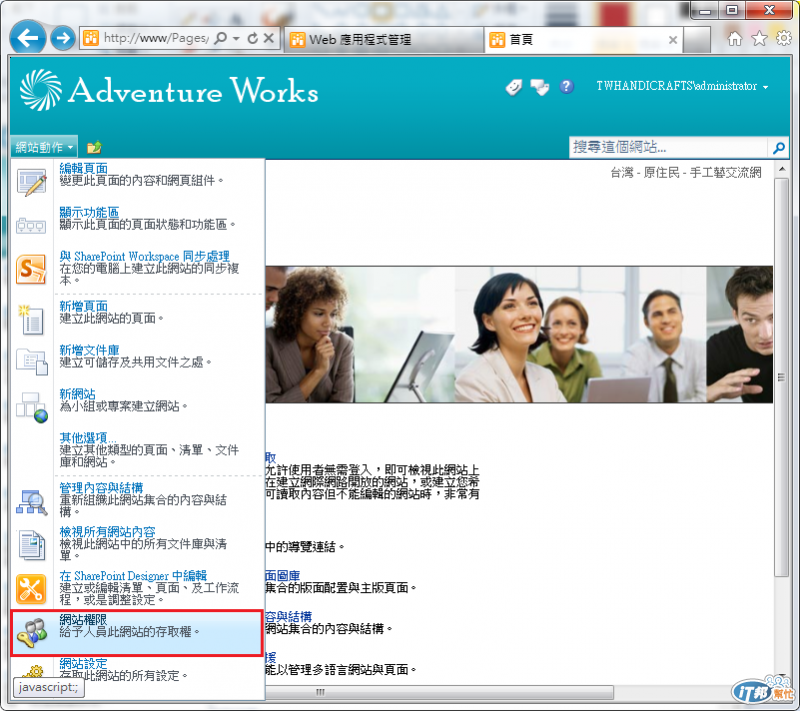Open the 網站動作 dropdown menu
This screenshot has width=800, height=711.
point(44,147)
